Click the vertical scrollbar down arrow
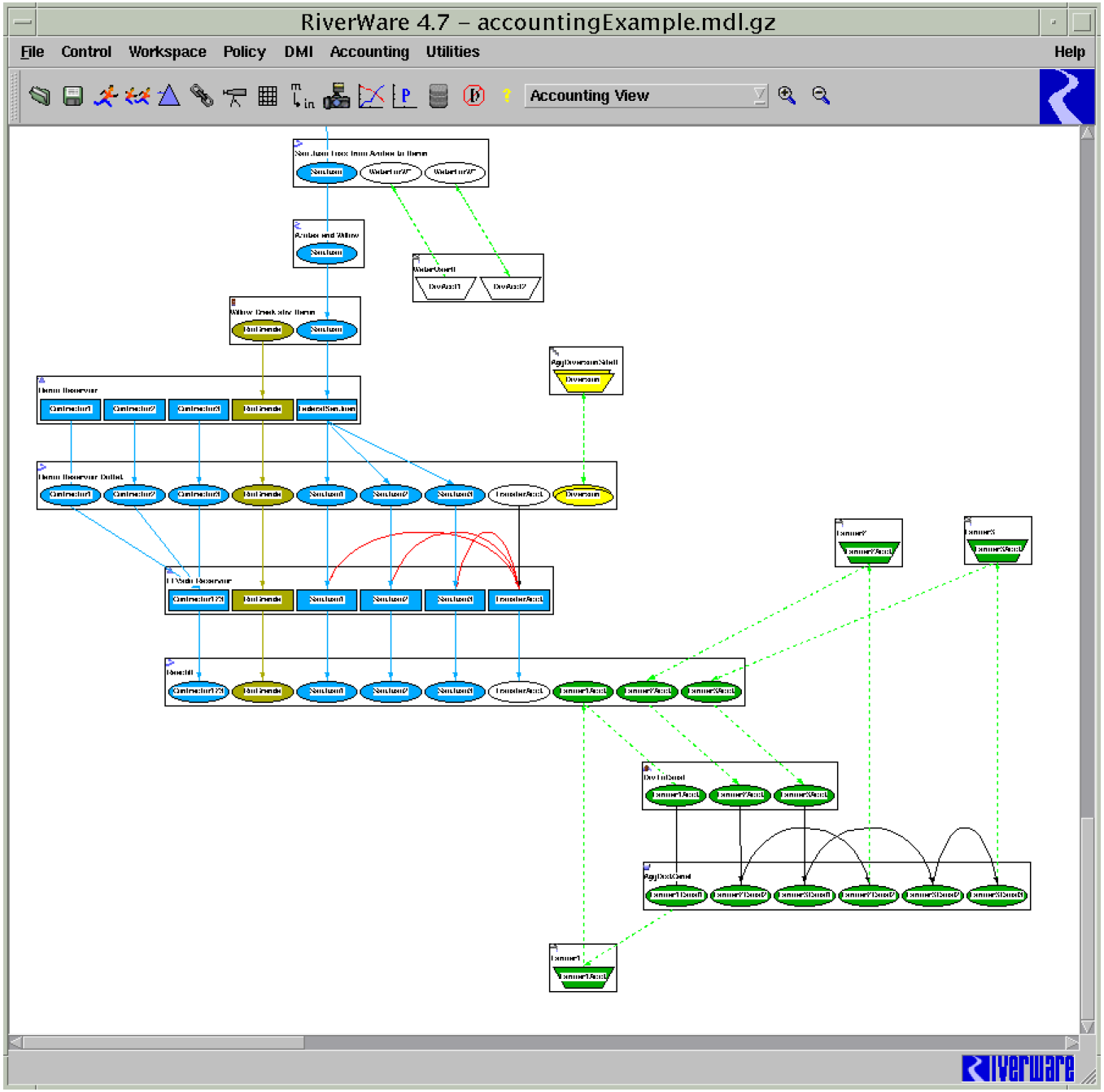Image resolution: width=1104 pixels, height=1092 pixels. coord(1087,1027)
